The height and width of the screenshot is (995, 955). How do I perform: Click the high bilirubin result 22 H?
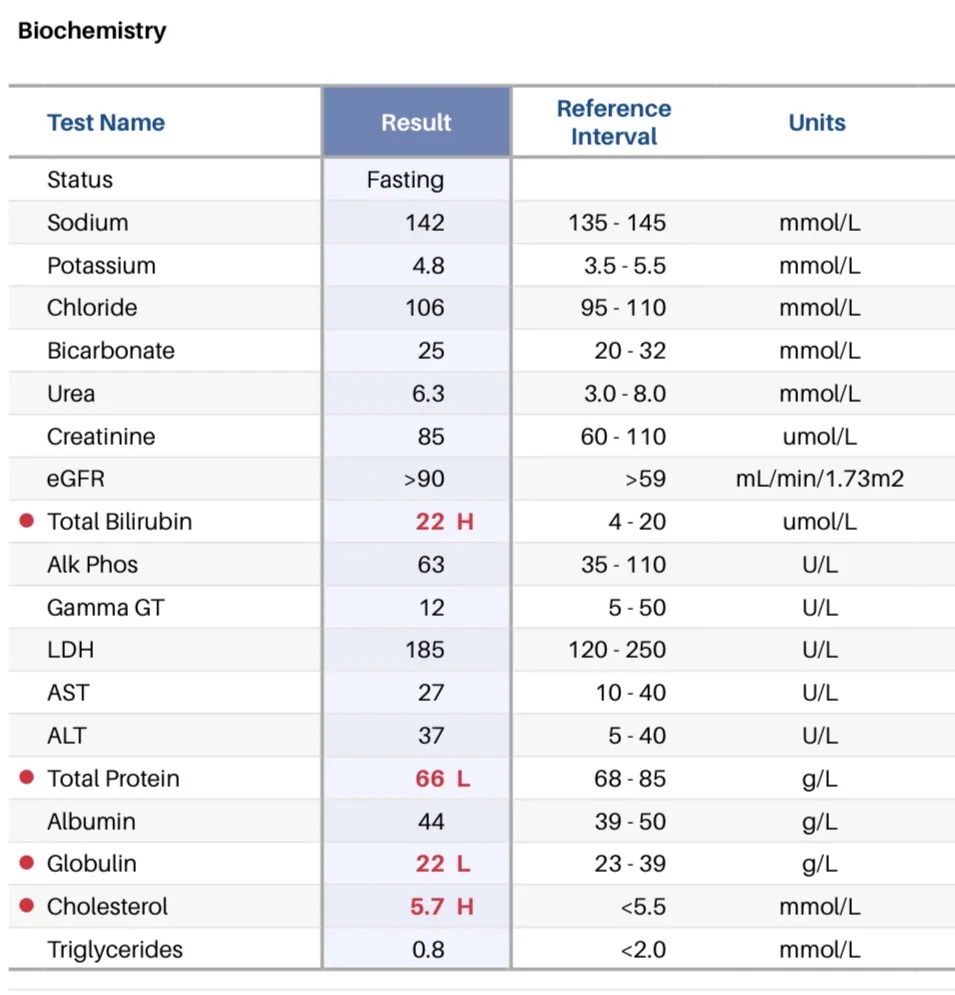click(x=444, y=522)
